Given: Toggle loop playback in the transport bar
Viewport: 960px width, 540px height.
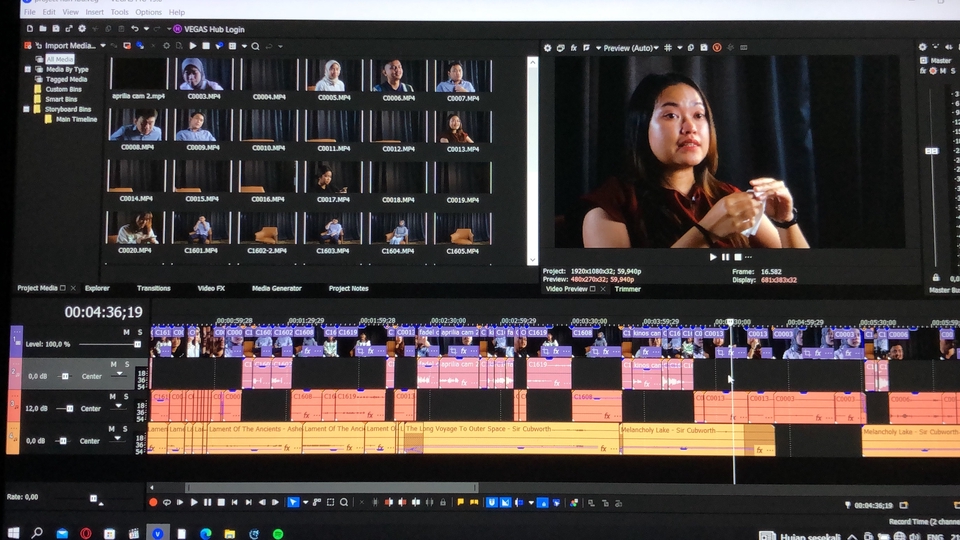Looking at the screenshot, I should coord(167,503).
